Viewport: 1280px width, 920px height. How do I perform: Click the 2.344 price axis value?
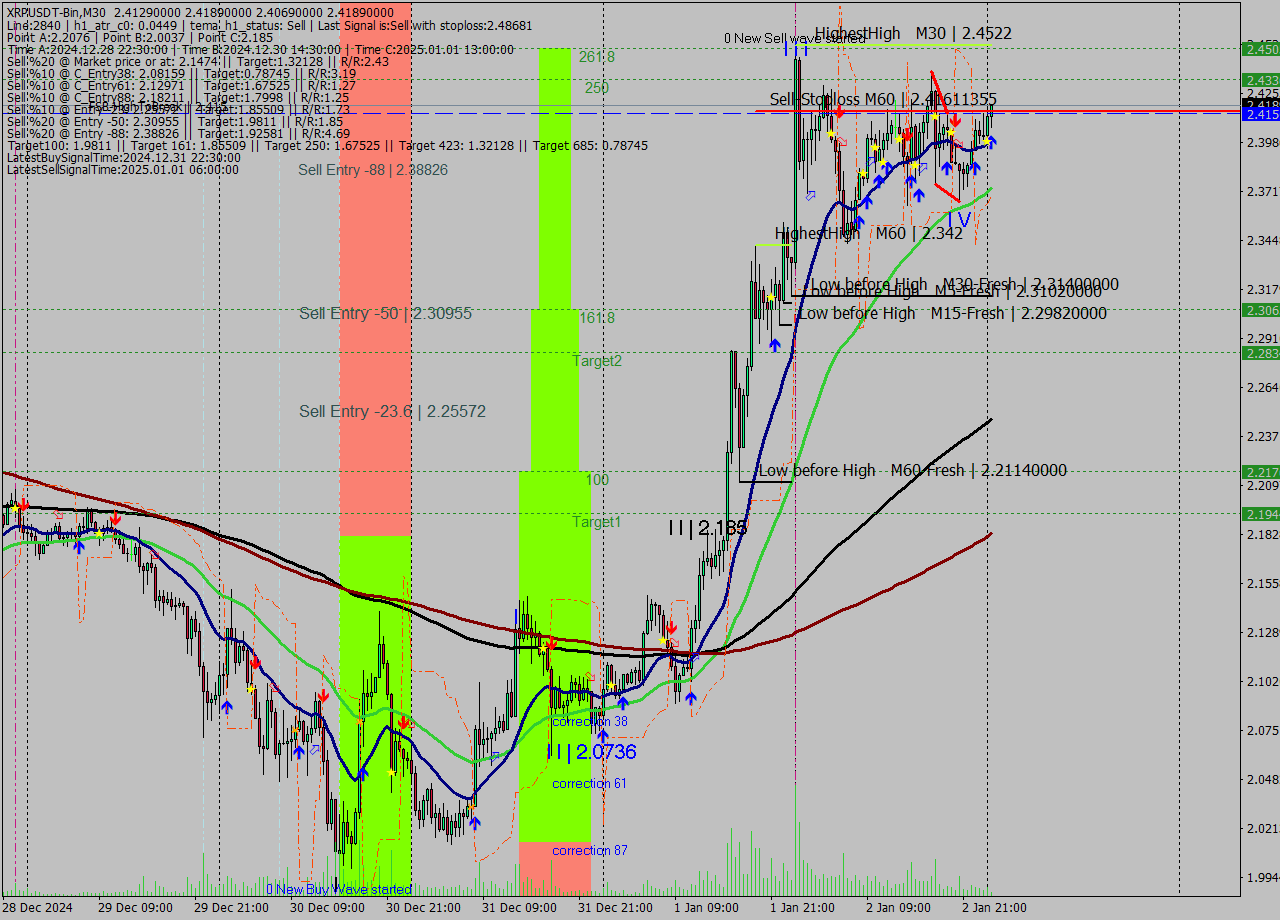pos(1262,241)
